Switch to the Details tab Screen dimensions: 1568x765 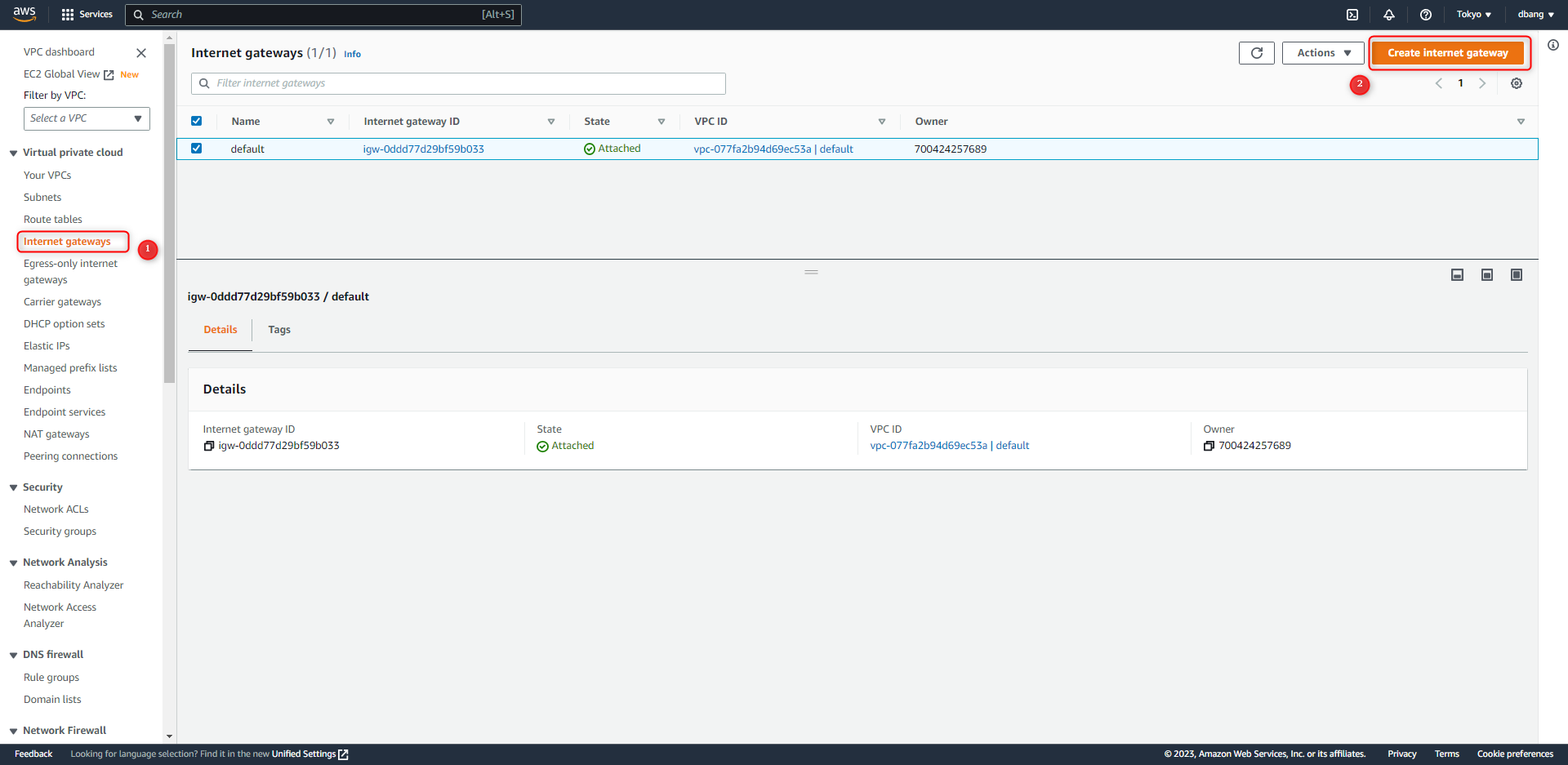point(220,330)
